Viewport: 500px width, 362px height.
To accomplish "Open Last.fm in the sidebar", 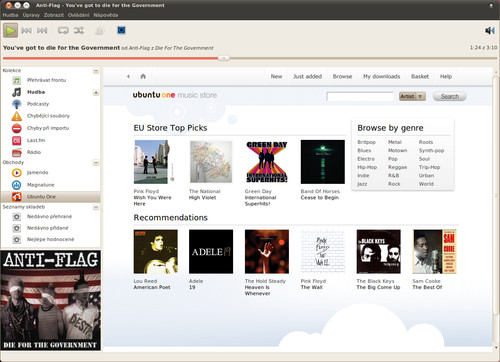I will [36, 140].
